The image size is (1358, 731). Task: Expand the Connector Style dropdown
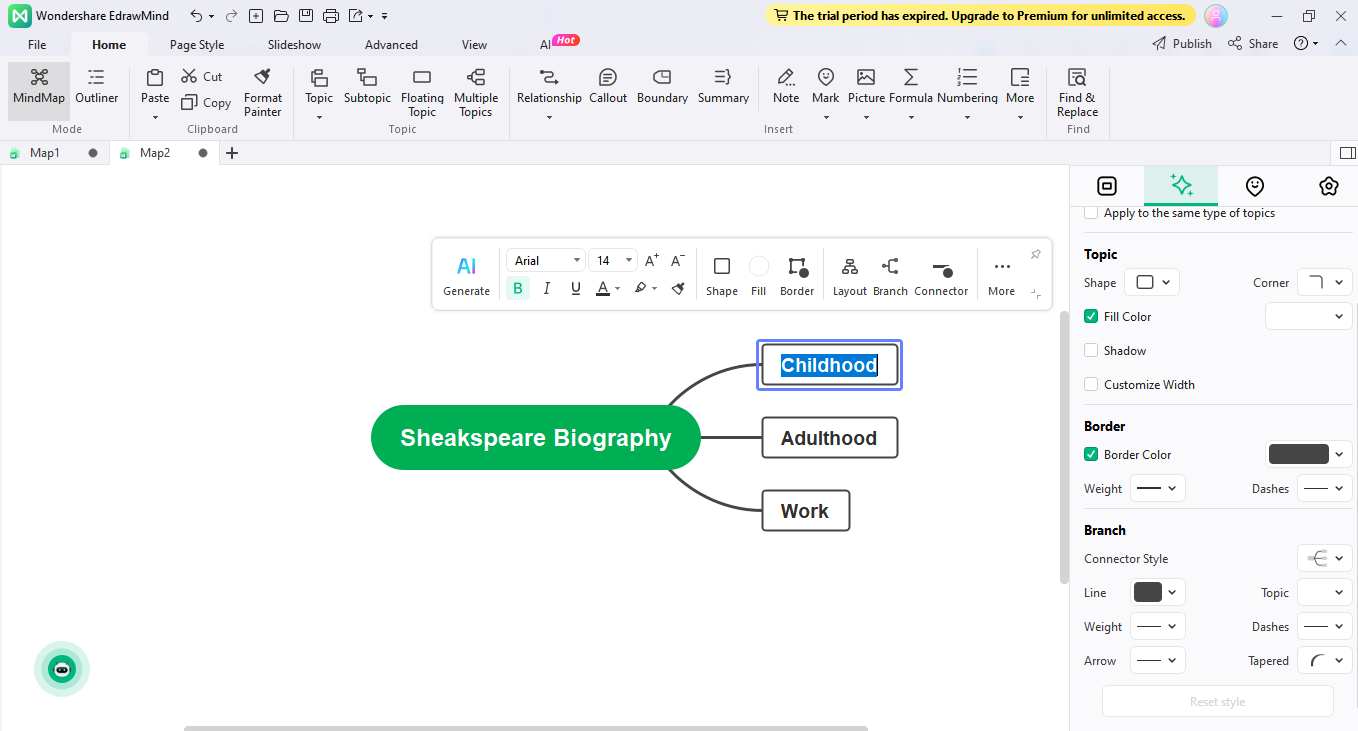(1324, 559)
